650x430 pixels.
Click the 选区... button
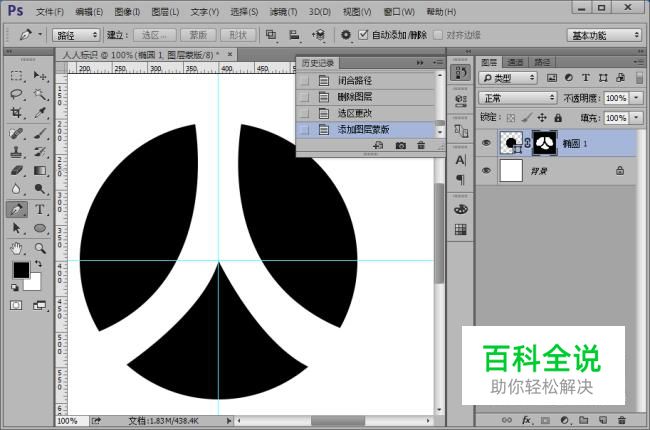[x=155, y=35]
